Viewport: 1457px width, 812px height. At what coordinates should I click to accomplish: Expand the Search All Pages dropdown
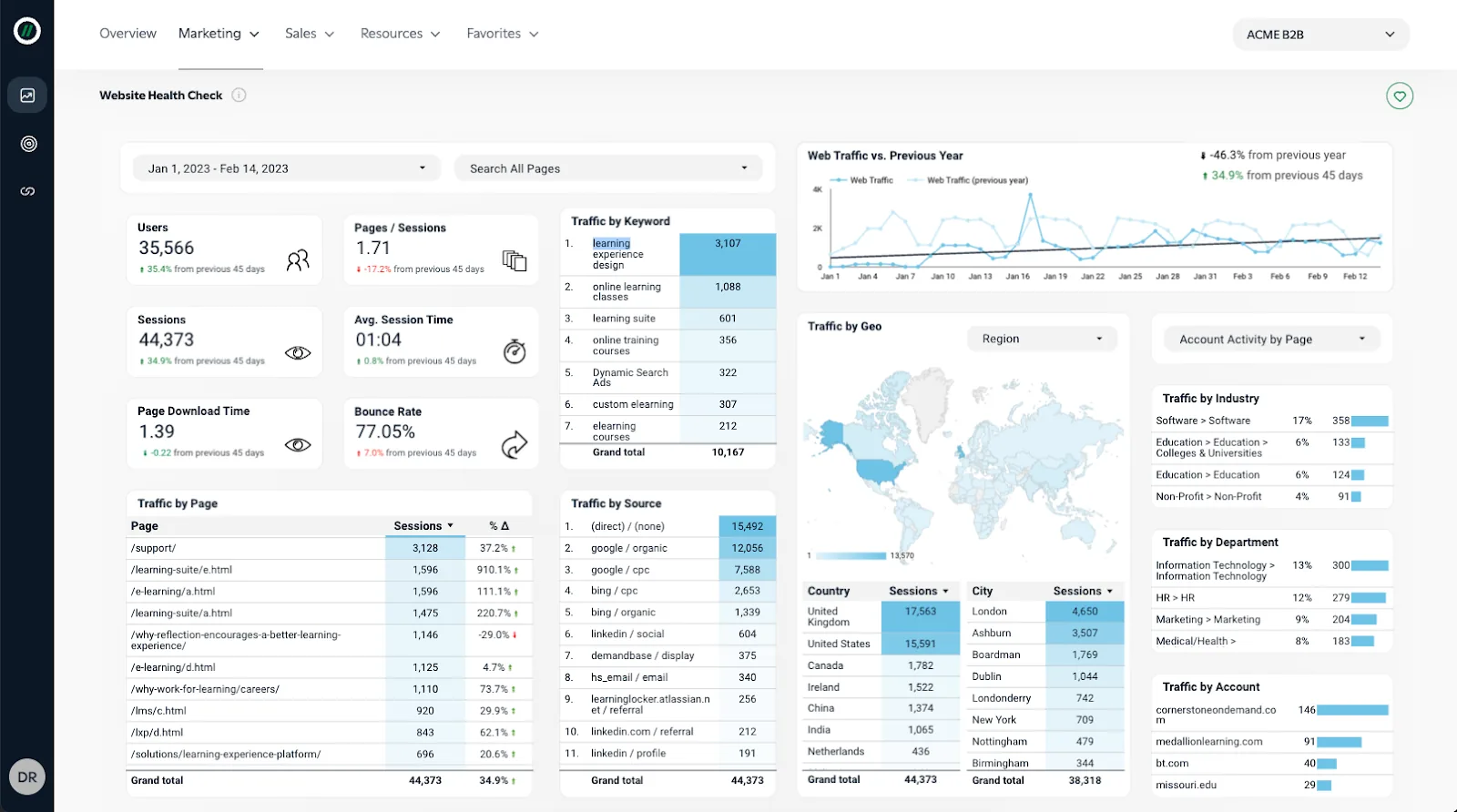(607, 168)
